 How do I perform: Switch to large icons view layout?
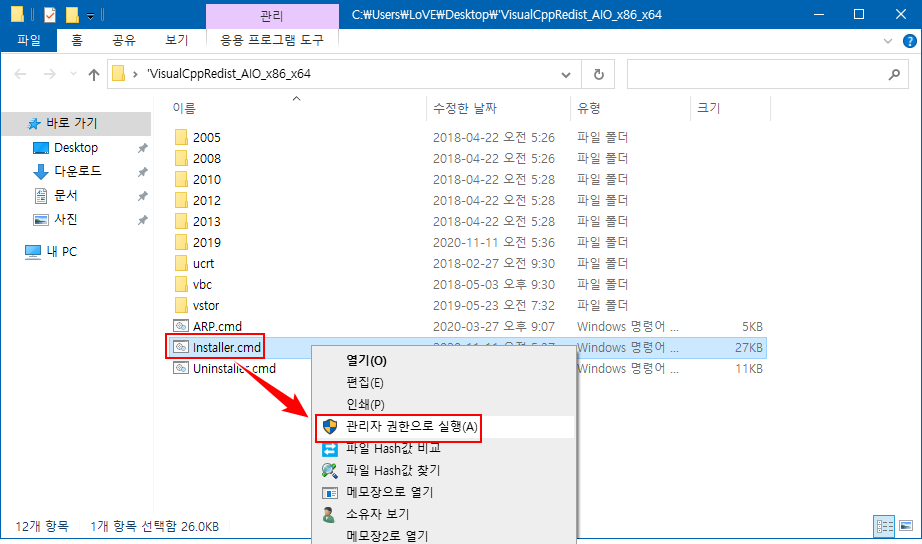click(906, 526)
